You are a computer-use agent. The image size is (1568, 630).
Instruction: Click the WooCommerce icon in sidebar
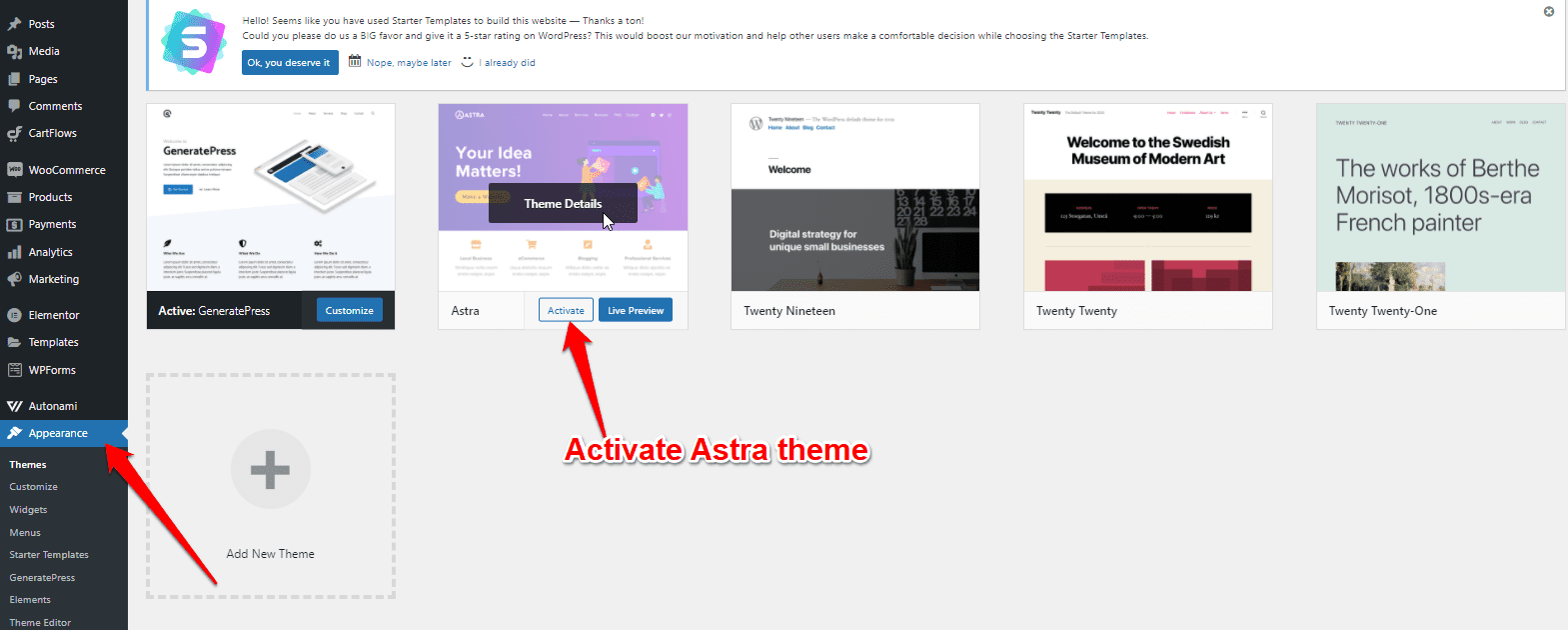click(14, 170)
